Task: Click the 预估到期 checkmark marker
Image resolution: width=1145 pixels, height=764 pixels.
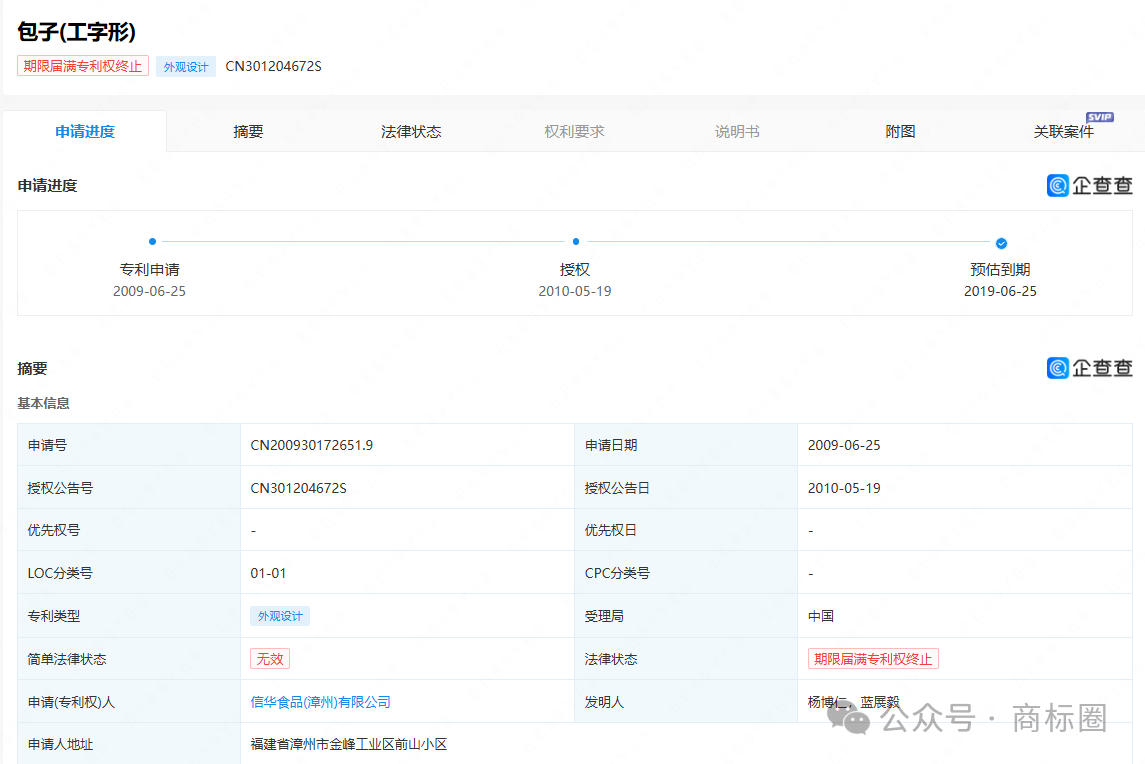Action: tap(1001, 243)
